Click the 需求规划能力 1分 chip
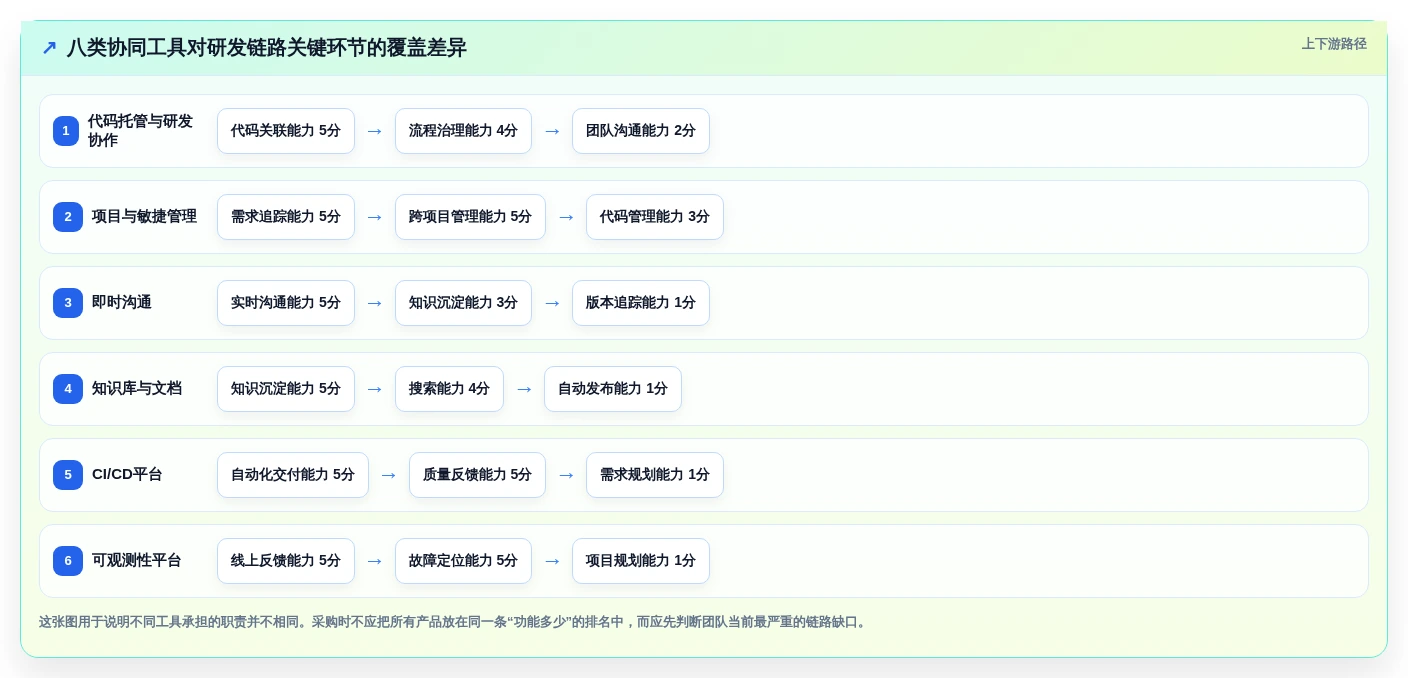Viewport: 1408px width, 678px height. [655, 475]
